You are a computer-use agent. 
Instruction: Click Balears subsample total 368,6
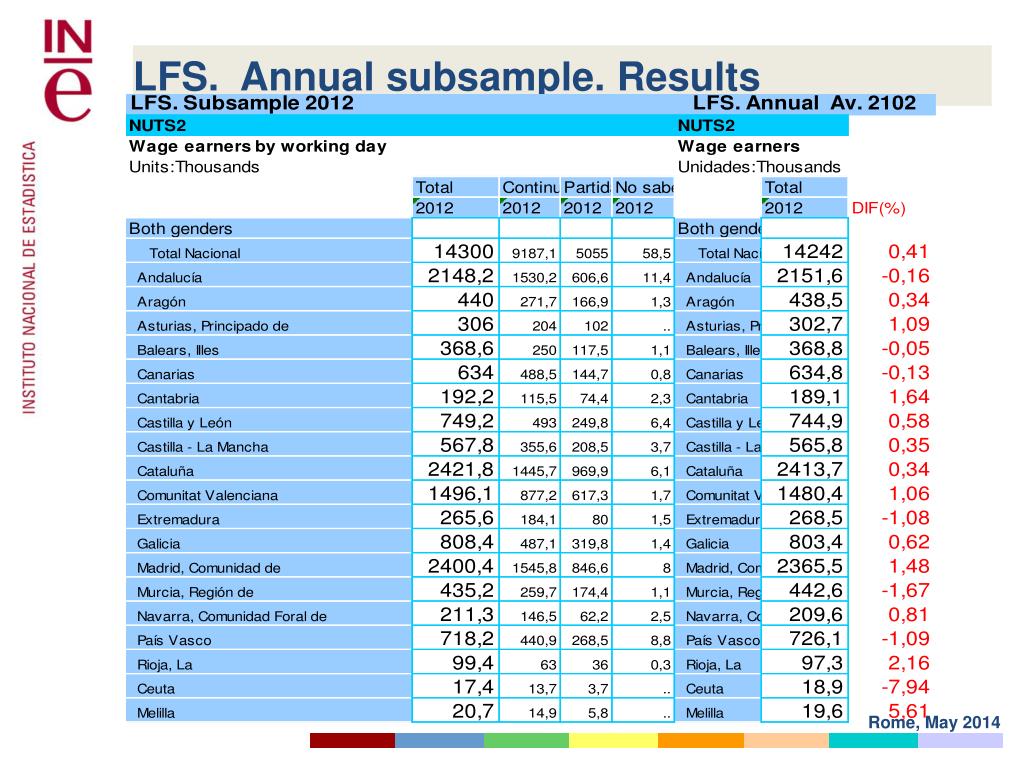[x=467, y=348]
